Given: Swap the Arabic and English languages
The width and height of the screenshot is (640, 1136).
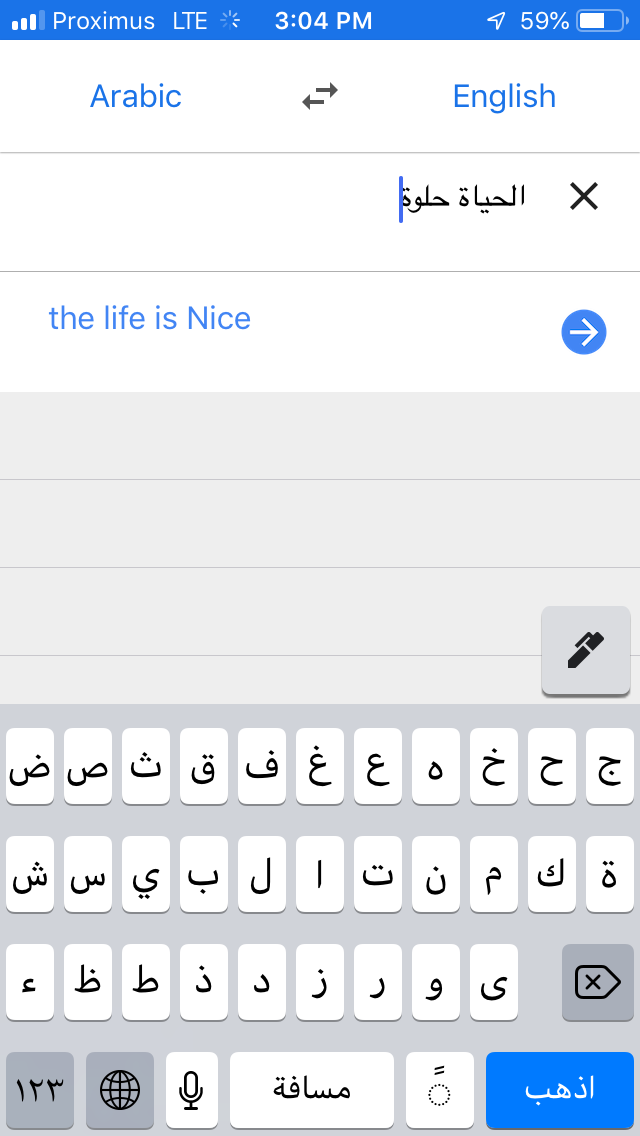Looking at the screenshot, I should click(320, 96).
